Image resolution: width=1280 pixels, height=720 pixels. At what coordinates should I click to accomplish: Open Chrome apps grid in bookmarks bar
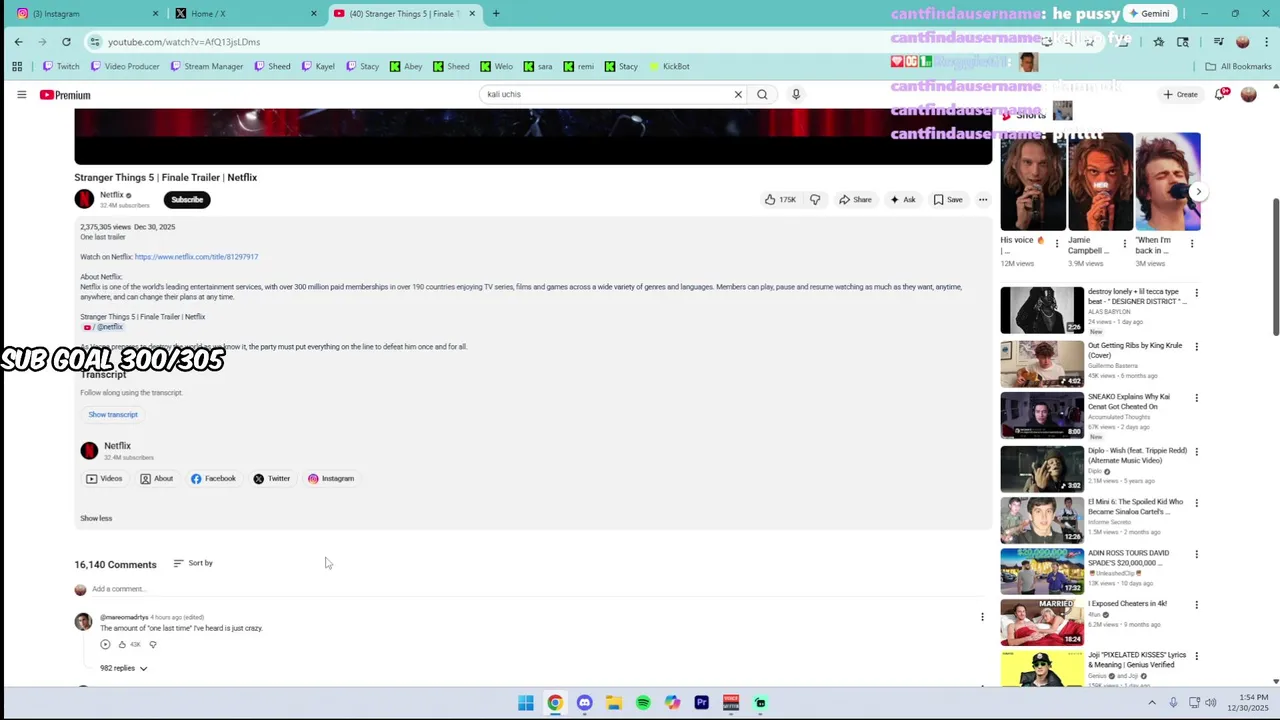tap(17, 66)
